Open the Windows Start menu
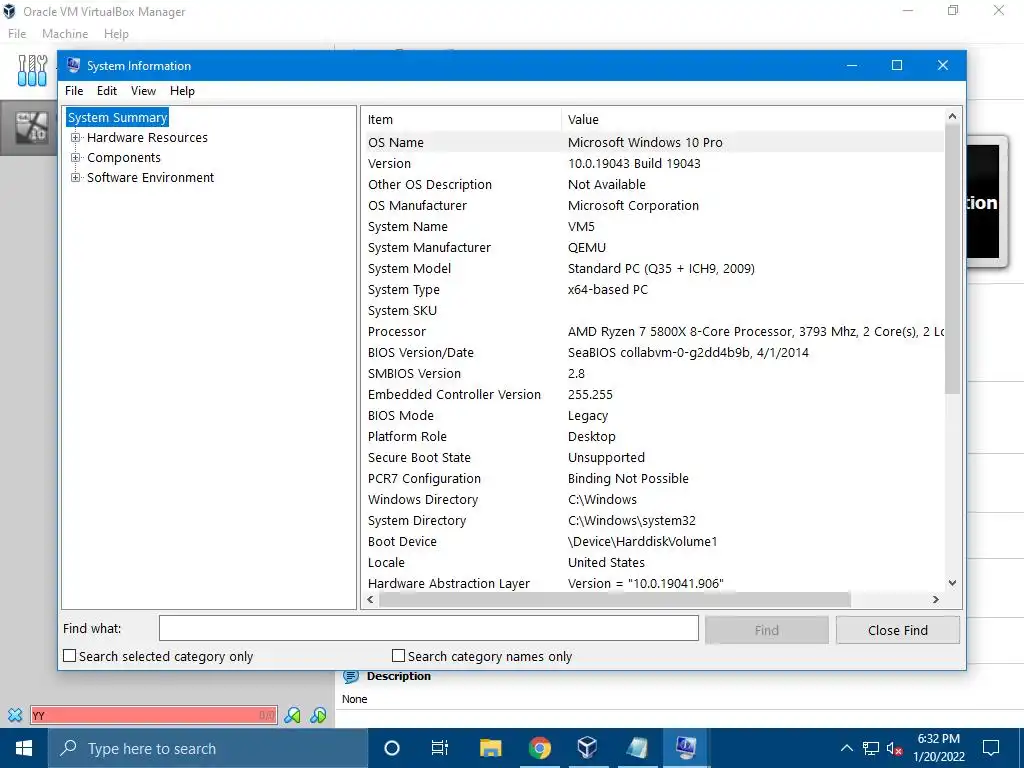 tap(24, 748)
